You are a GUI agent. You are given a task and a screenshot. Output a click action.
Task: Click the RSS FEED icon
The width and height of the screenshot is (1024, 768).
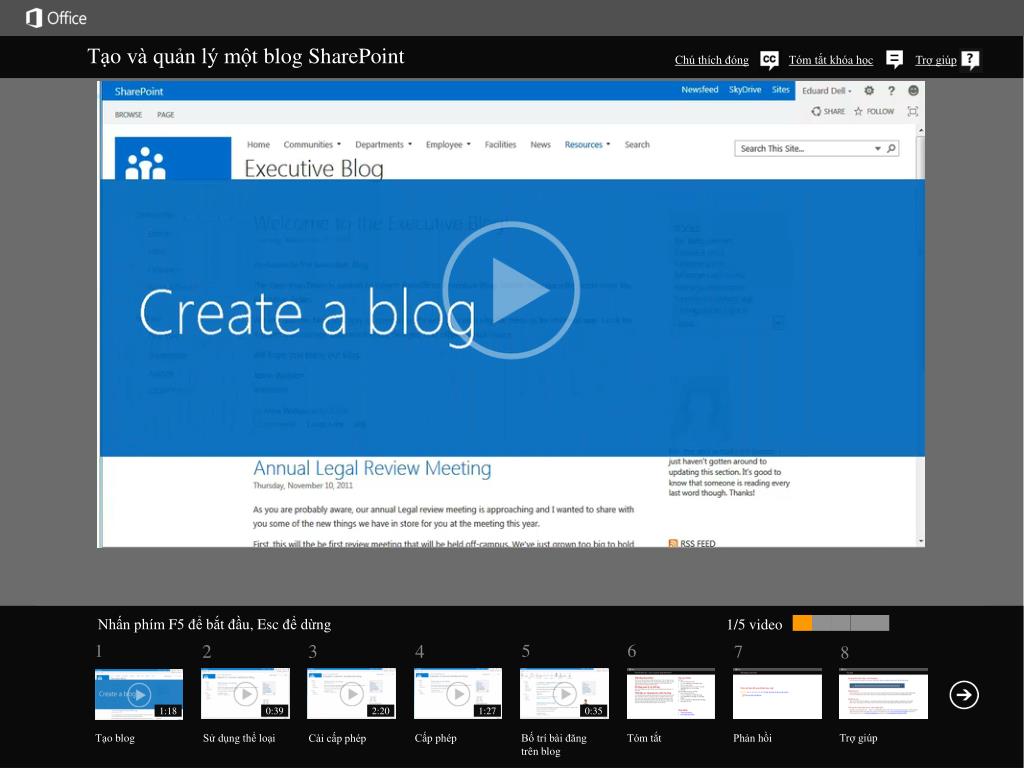(673, 543)
